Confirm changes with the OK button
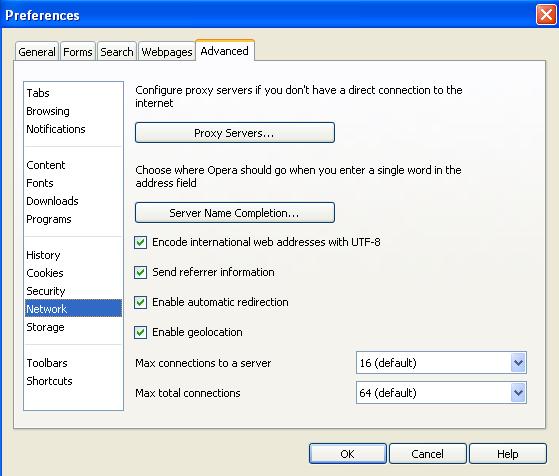559x476 pixels. click(348, 454)
